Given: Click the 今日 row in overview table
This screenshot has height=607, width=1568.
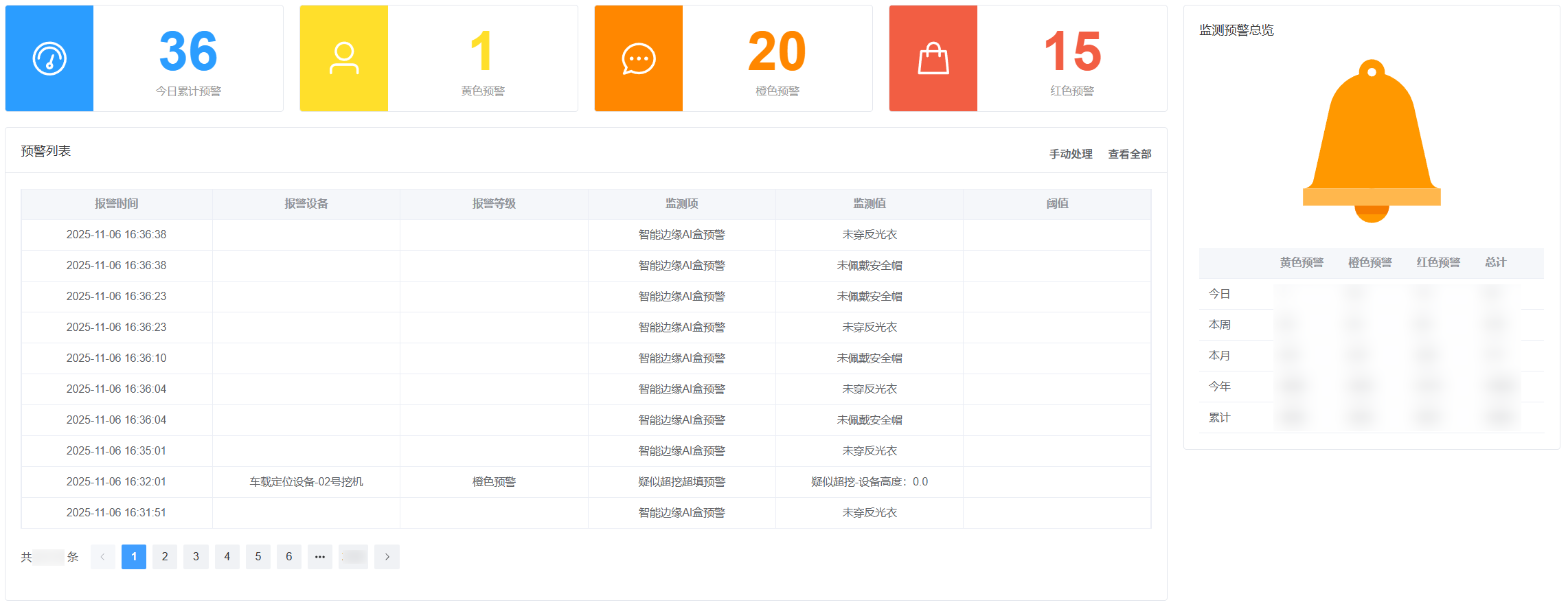Looking at the screenshot, I should 1220,294.
